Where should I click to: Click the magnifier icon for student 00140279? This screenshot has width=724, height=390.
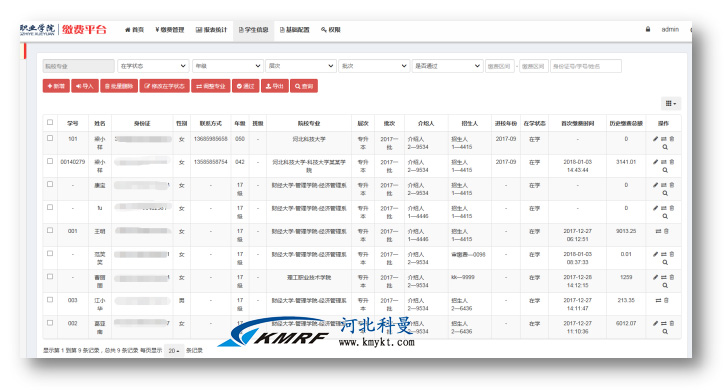665,170
